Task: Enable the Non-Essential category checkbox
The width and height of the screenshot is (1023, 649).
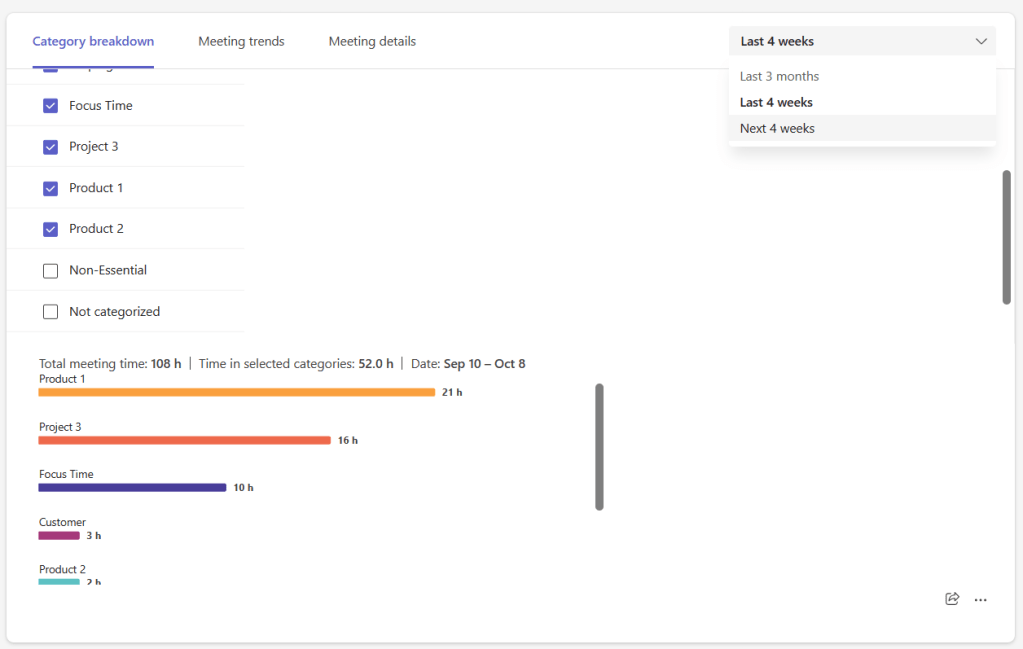Action: tap(50, 270)
